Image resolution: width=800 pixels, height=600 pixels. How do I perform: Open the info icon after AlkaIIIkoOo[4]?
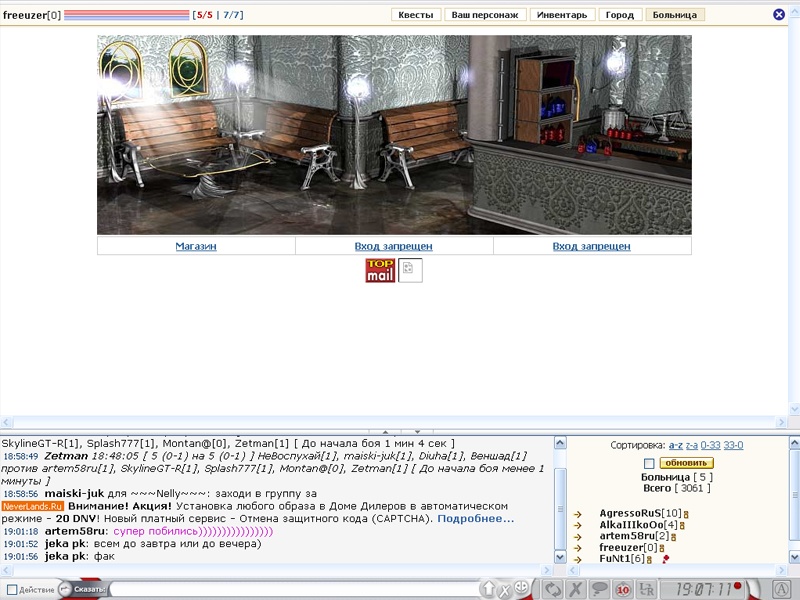tap(682, 526)
